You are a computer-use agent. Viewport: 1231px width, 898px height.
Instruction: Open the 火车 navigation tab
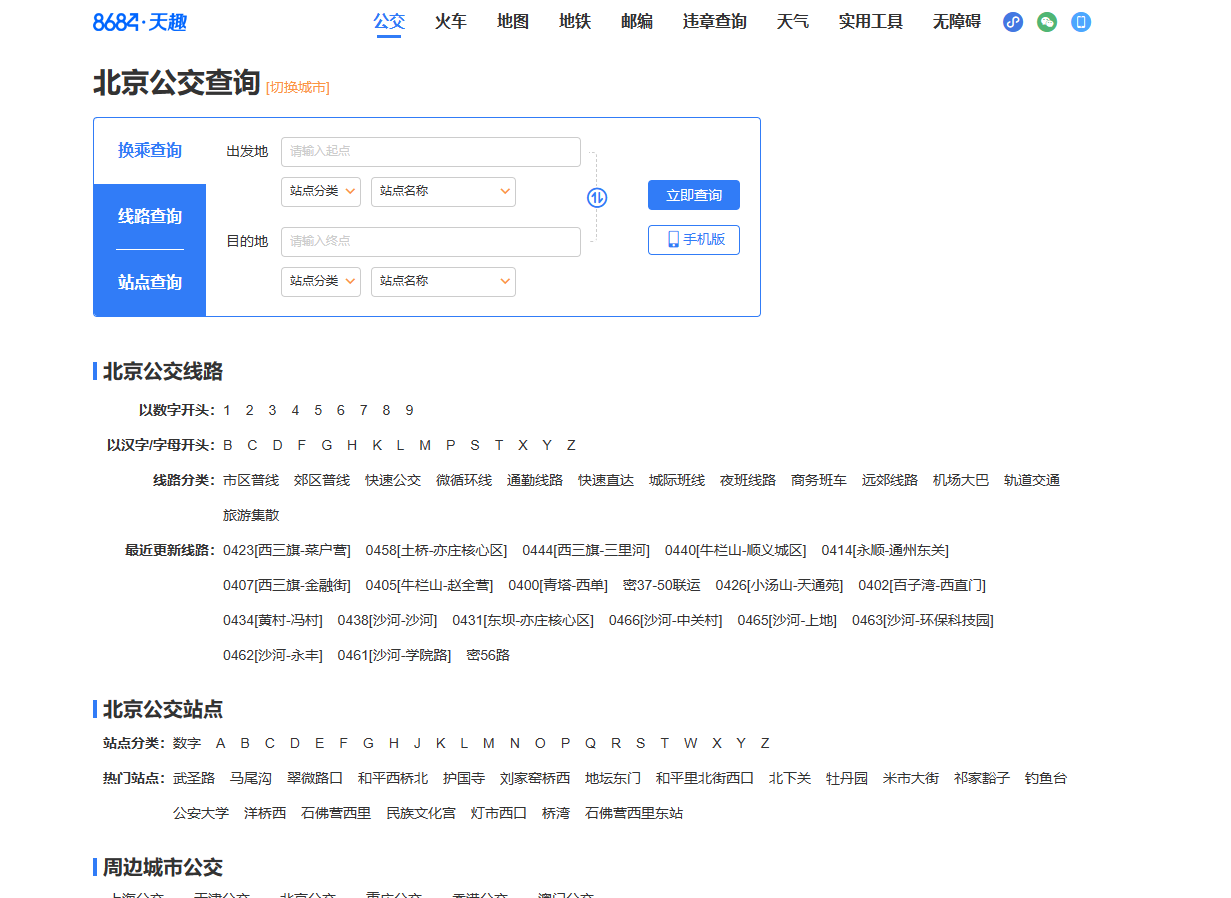click(451, 21)
